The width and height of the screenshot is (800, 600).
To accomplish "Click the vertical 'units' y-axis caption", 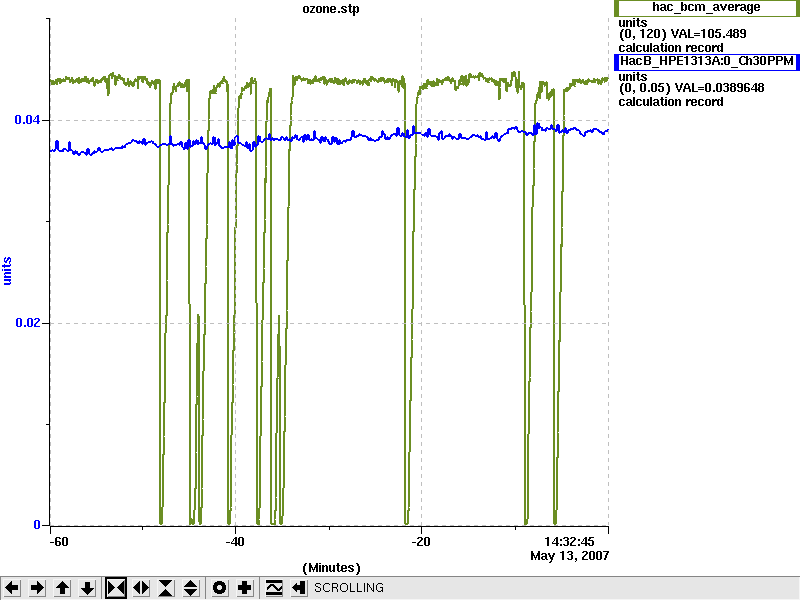I will point(7,271).
